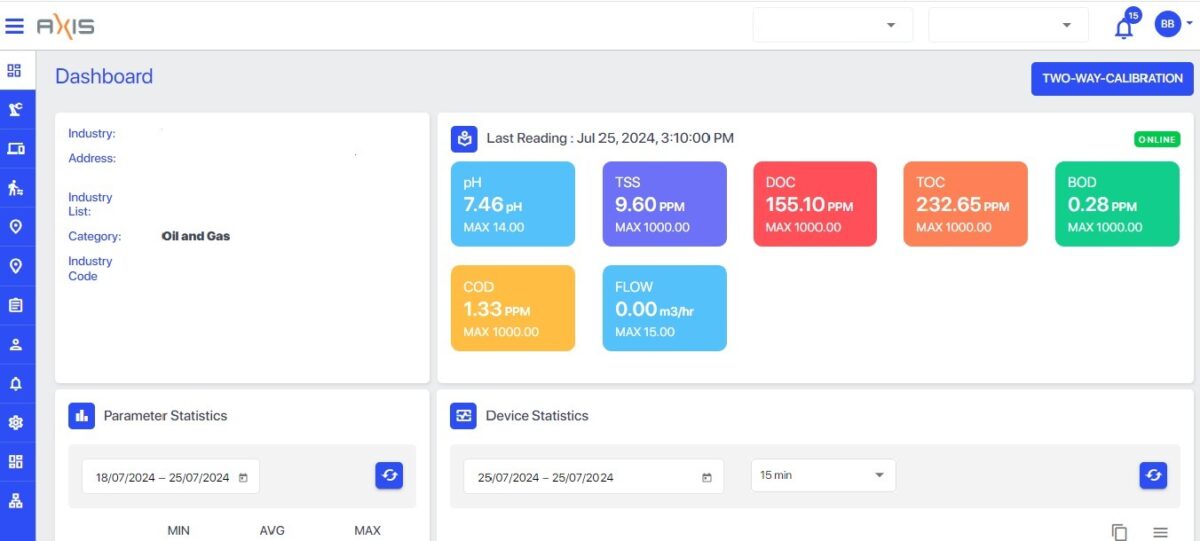Expand the 15 min interval dropdown
The width and height of the screenshot is (1200, 541).
click(823, 475)
